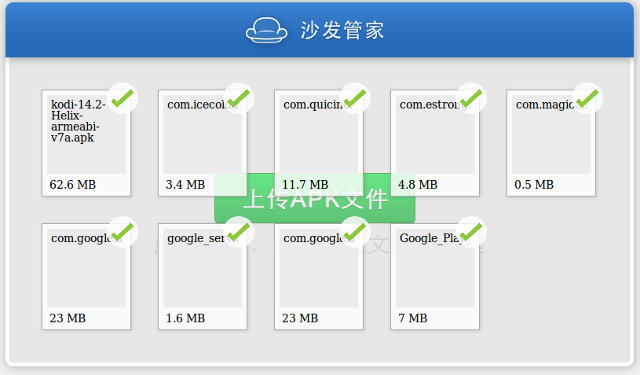Select the kodi-14.2-Helix-armeabi-v7a.apk file card
This screenshot has height=375, width=640.
click(x=86, y=143)
